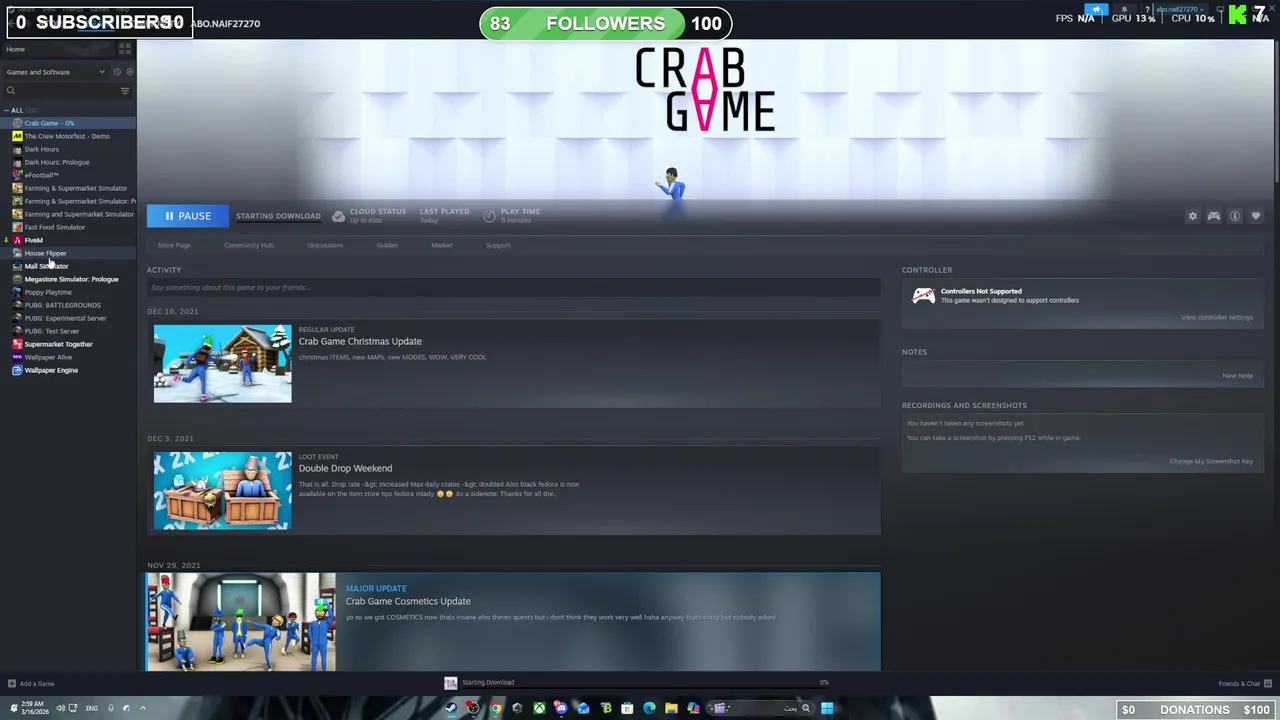Select Supermarket Together in library
This screenshot has width=1280, height=720.
tap(68, 344)
